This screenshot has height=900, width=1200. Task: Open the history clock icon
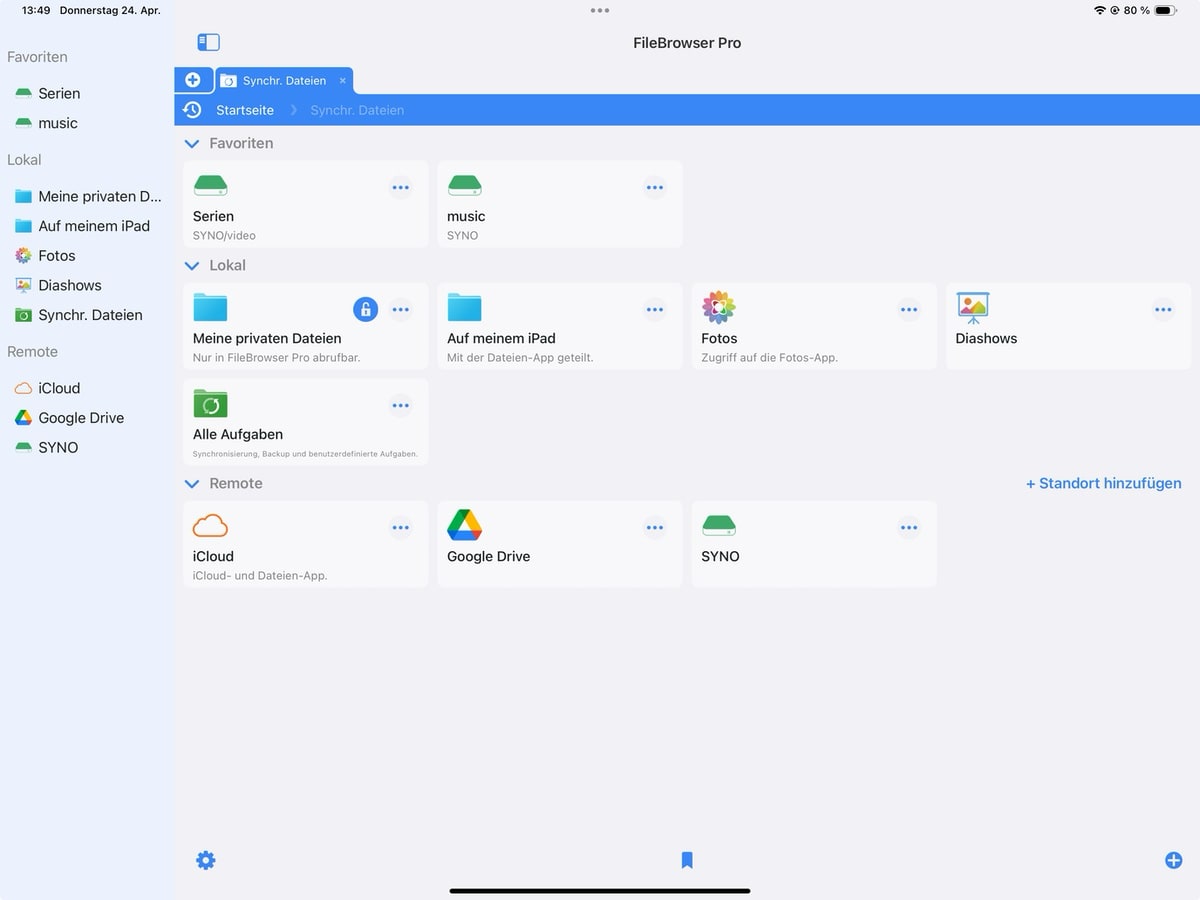tap(192, 110)
